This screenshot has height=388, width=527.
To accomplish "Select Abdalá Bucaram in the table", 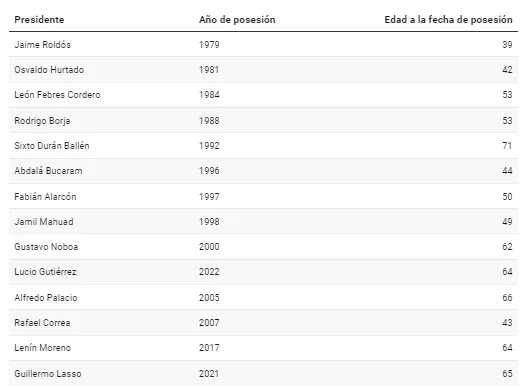I will pos(48,170).
